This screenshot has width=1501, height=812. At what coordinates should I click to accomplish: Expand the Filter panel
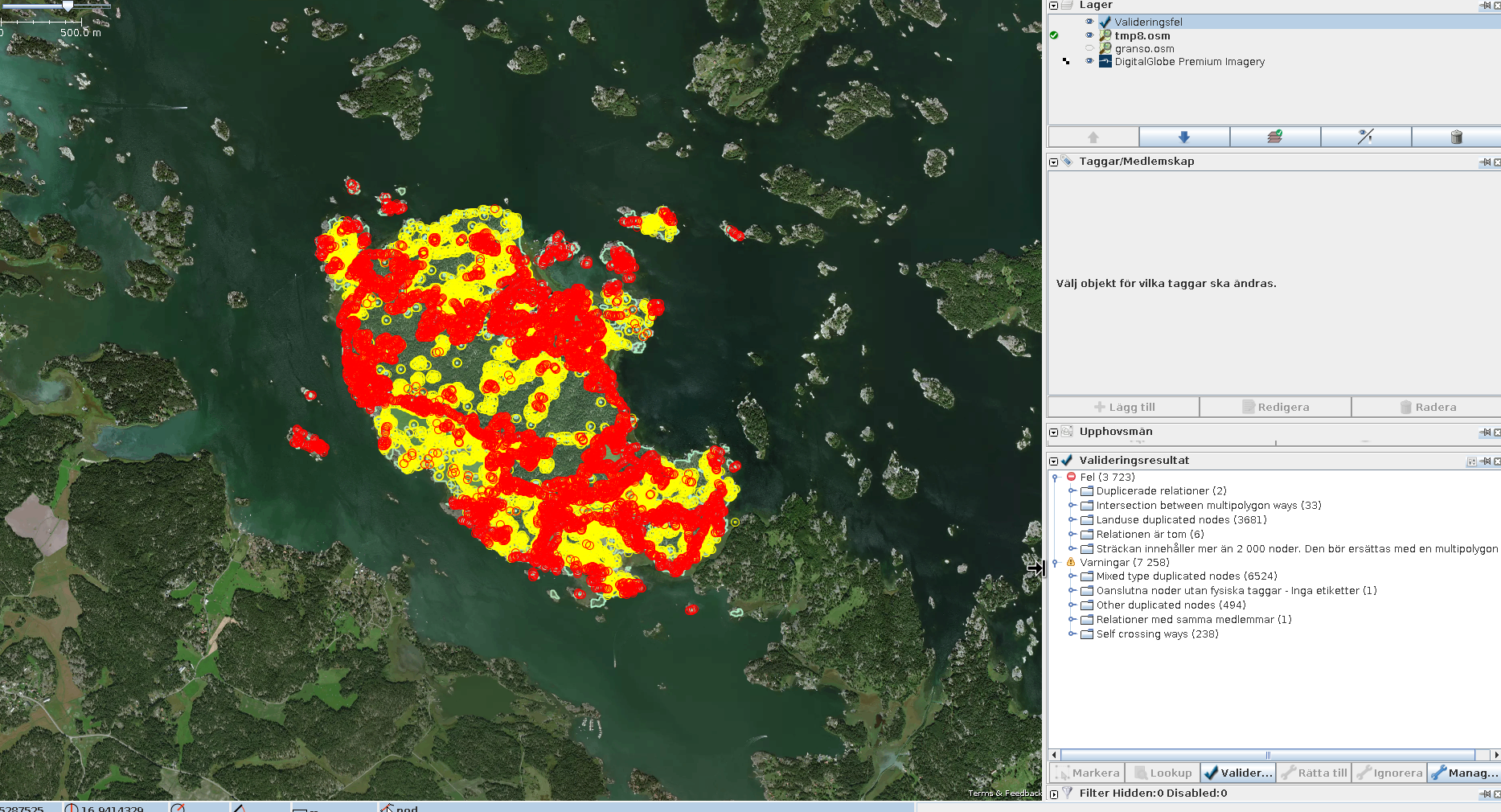(x=1054, y=794)
